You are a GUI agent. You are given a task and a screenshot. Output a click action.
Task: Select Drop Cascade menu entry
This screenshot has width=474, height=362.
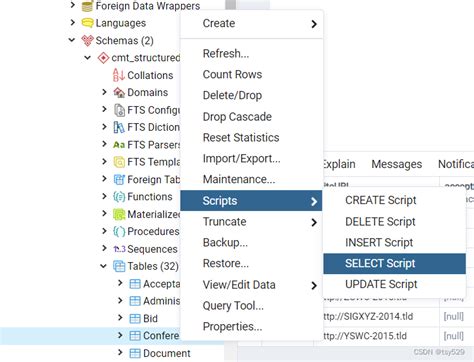251,117
